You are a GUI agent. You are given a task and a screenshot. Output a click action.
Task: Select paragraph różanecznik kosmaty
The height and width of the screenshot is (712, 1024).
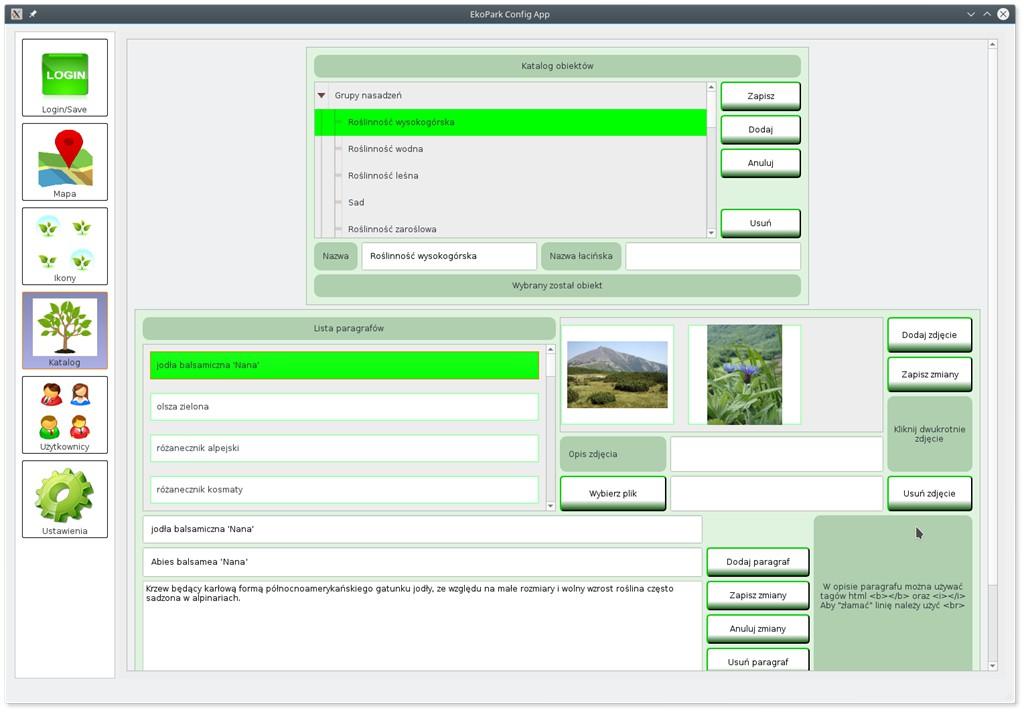tap(344, 489)
